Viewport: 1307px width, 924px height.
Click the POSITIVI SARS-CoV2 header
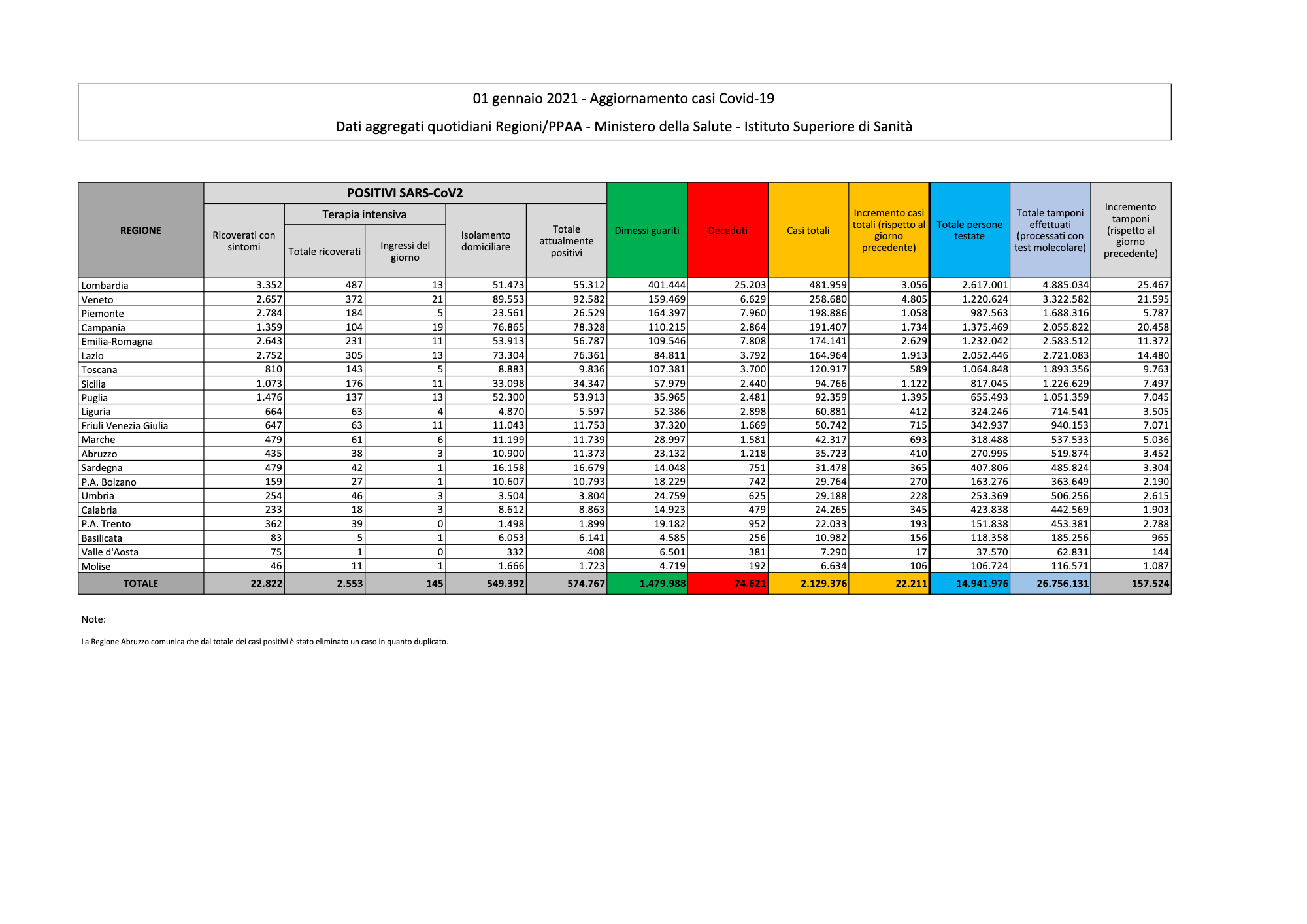point(405,193)
